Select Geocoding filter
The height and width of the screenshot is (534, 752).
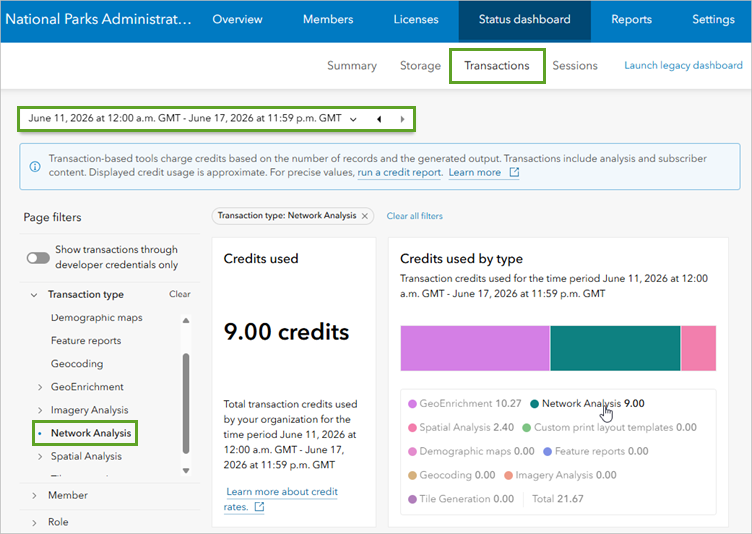tap(77, 364)
